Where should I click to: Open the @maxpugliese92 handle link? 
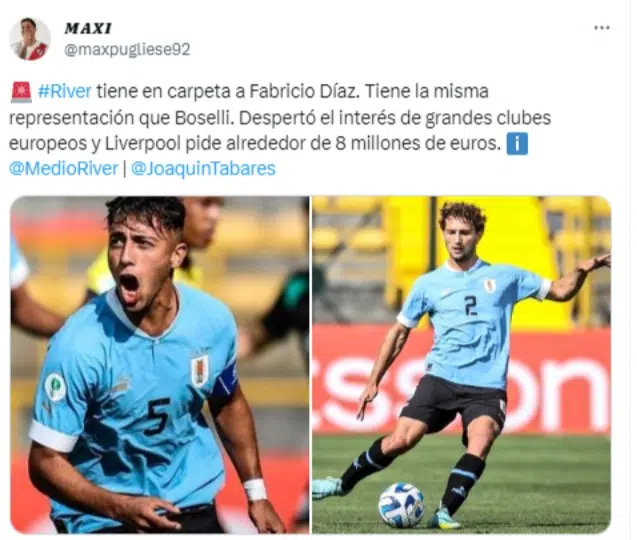[127, 50]
